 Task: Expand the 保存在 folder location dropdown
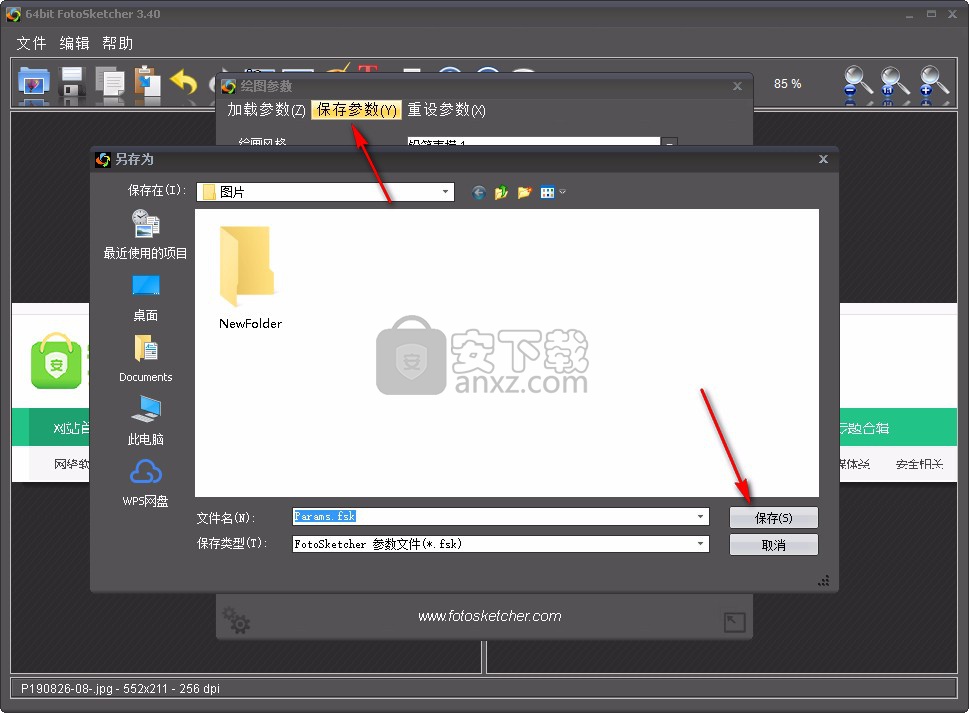tap(445, 192)
